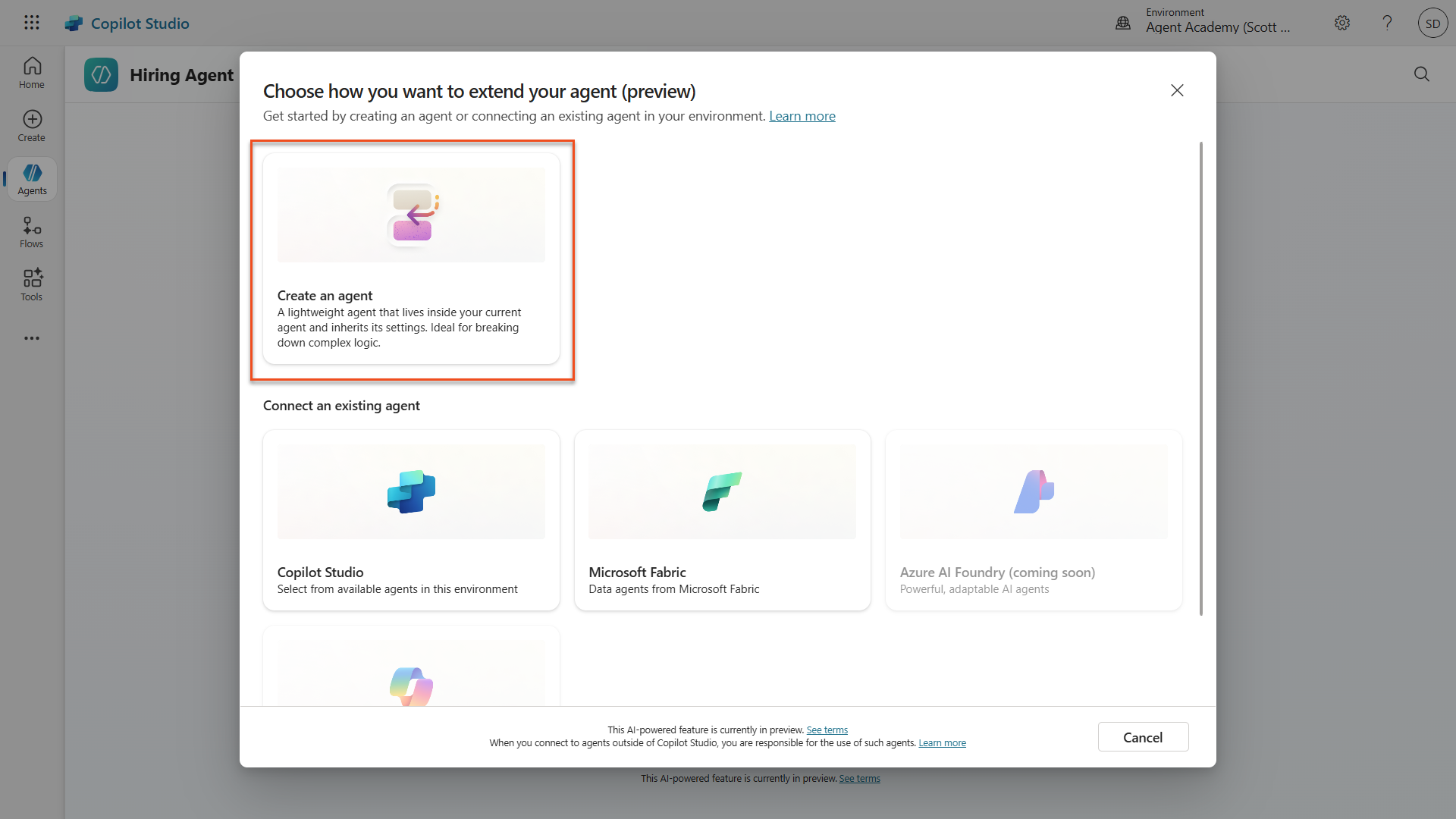Click the dialog's vertical scrollbar
This screenshot has height=819, width=1456.
[1200, 379]
